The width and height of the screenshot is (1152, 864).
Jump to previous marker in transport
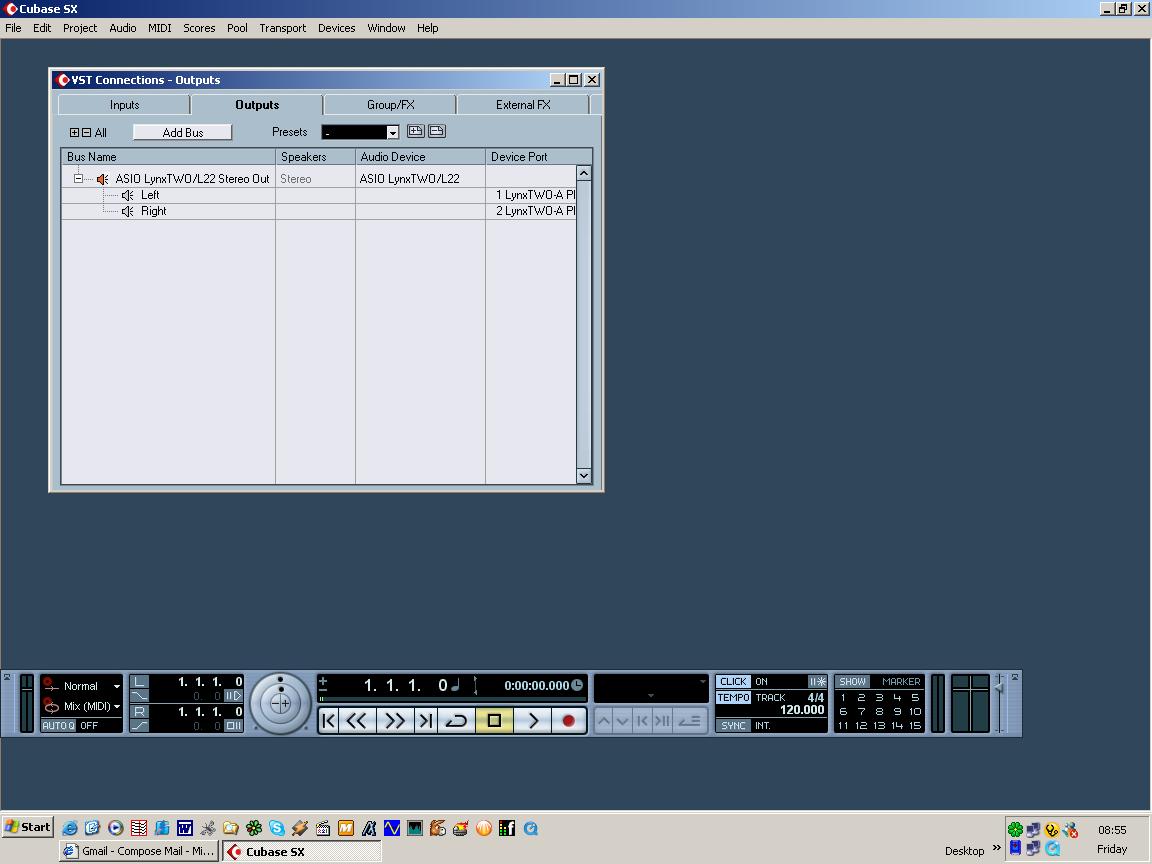(328, 721)
